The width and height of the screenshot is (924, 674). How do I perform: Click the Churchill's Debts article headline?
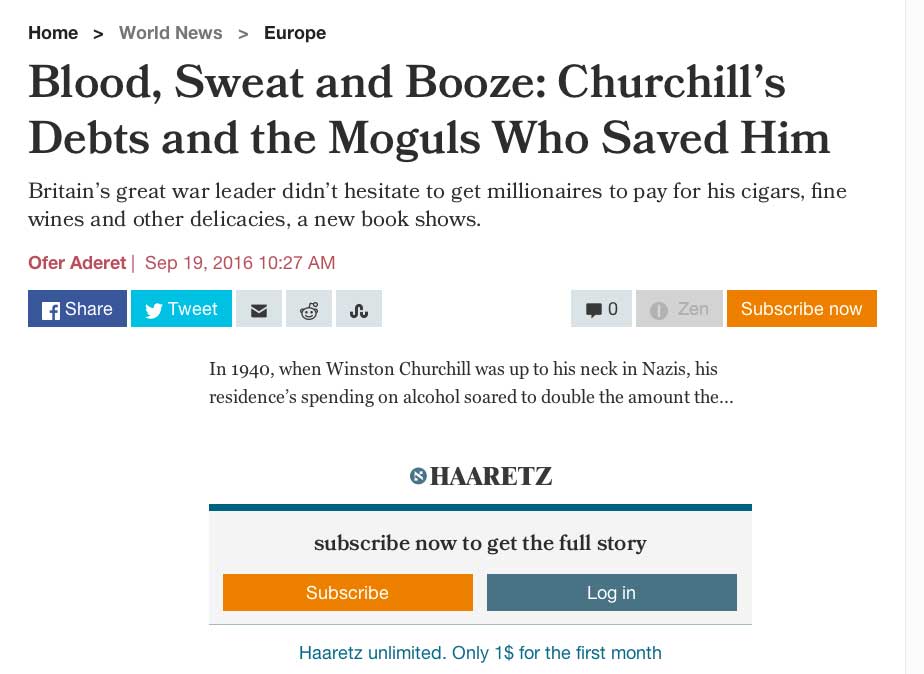[x=428, y=110]
